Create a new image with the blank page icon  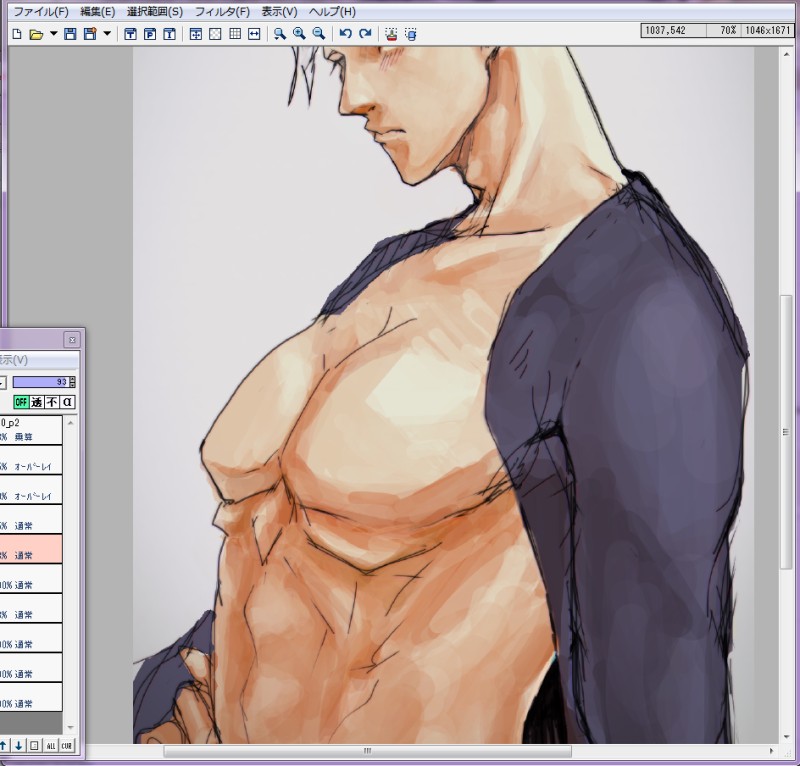(x=17, y=34)
